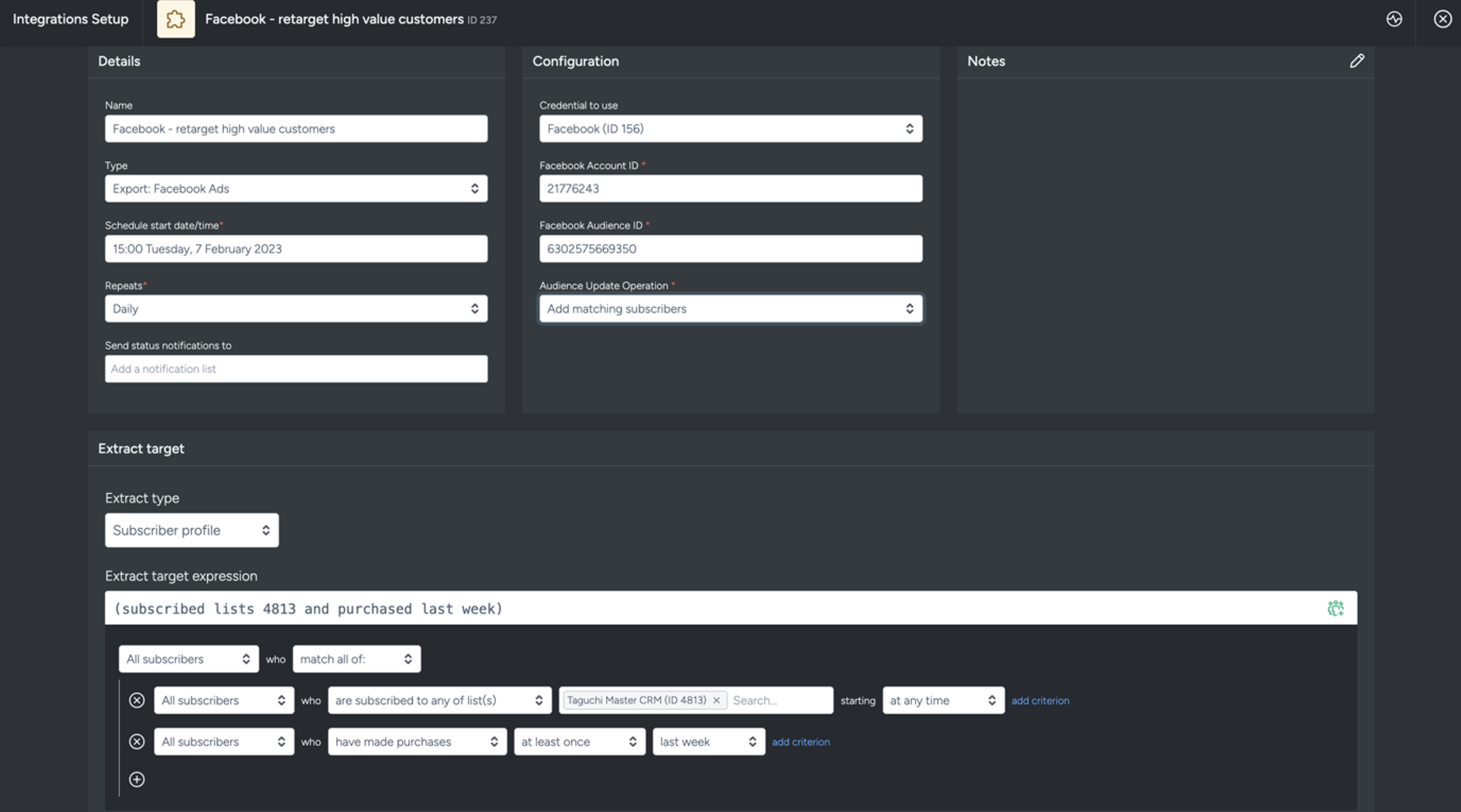Open the have made purchases dropdown

click(417, 741)
